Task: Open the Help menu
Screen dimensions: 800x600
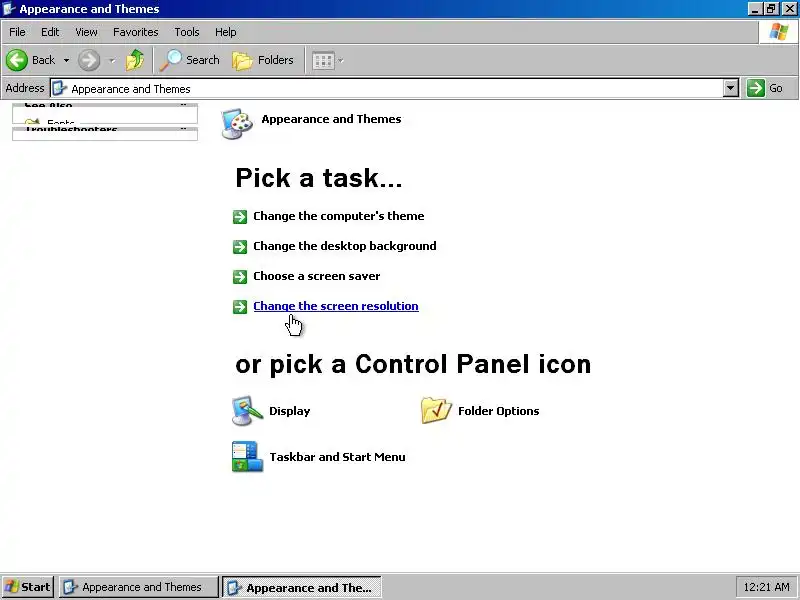Action: 226,32
